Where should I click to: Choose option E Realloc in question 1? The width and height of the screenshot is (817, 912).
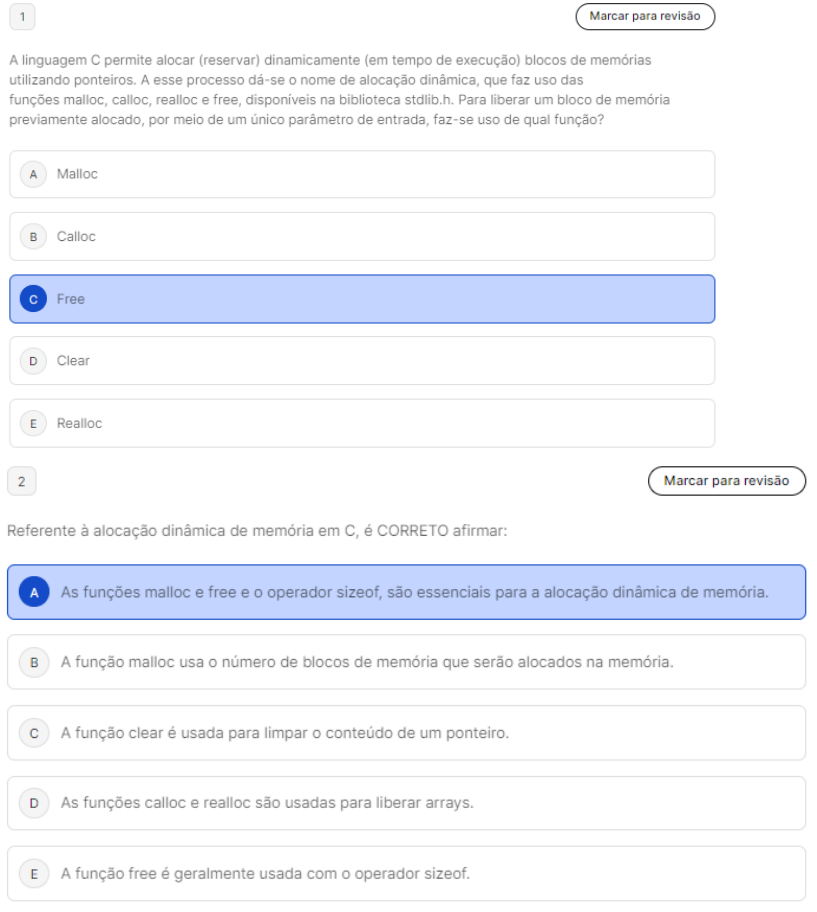pyautogui.click(x=361, y=423)
